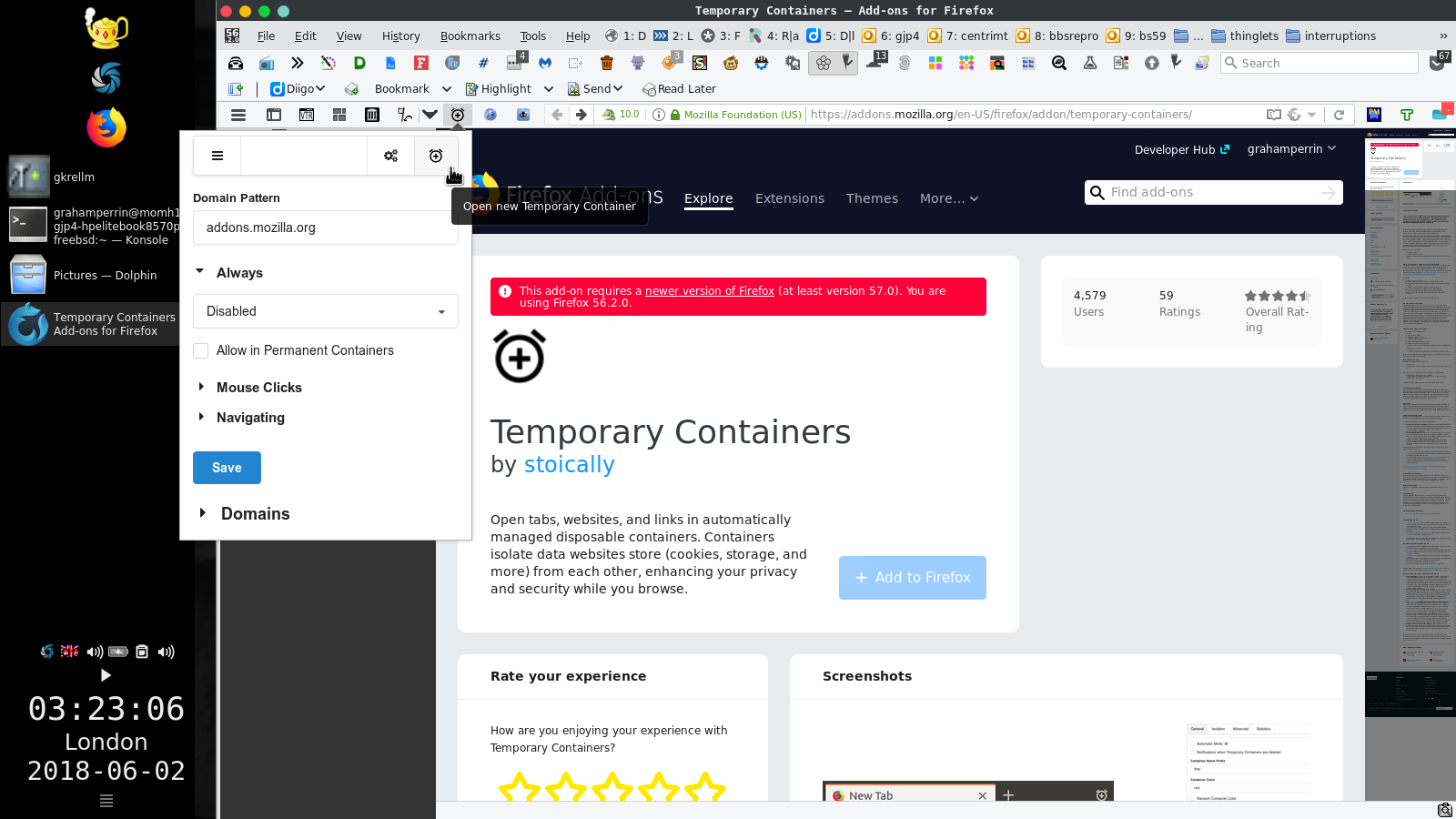Click the blue hash (#) toolbar icon
The height and width of the screenshot is (819, 1456).
pos(483,63)
